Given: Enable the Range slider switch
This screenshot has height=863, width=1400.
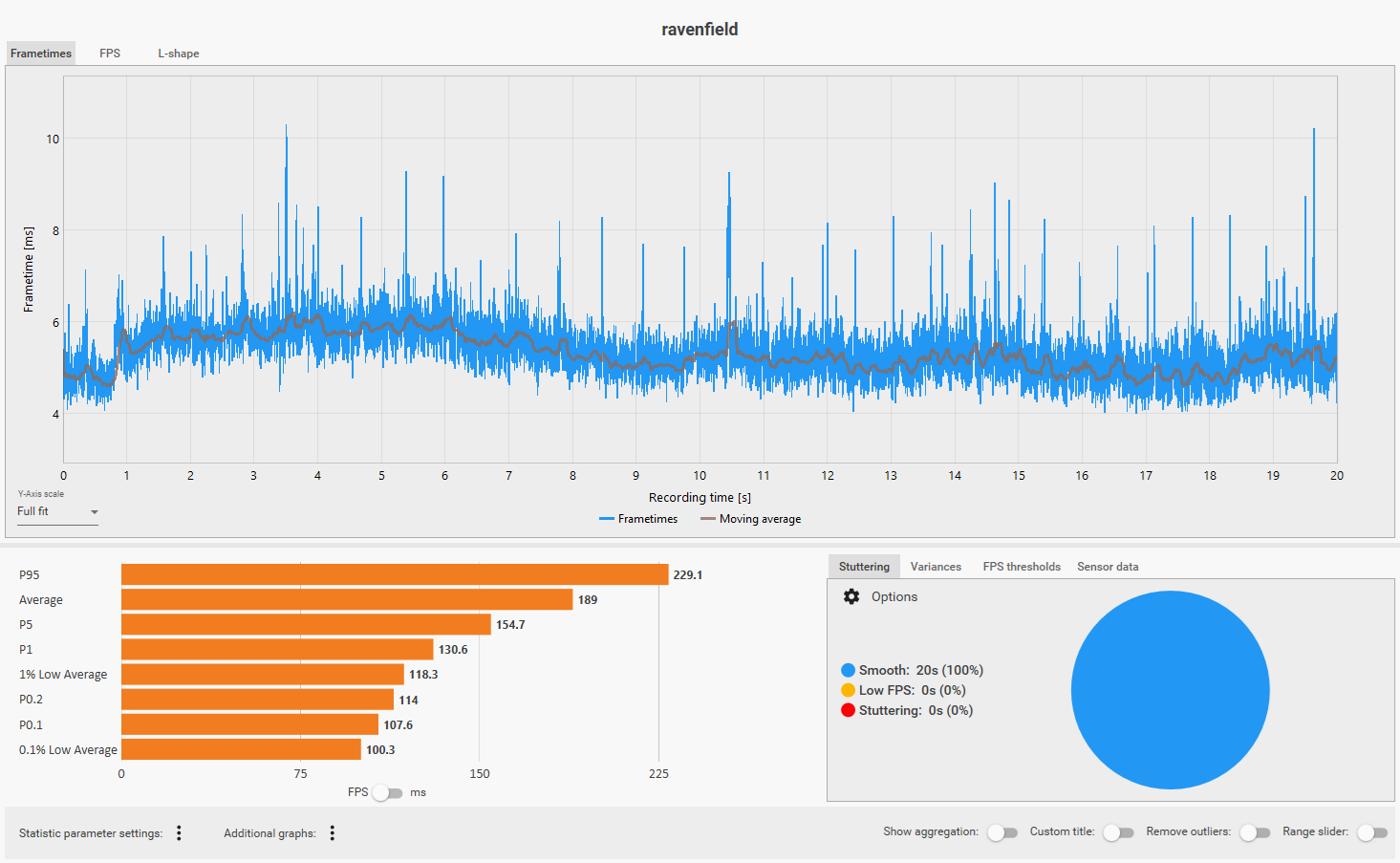Looking at the screenshot, I should [1372, 832].
